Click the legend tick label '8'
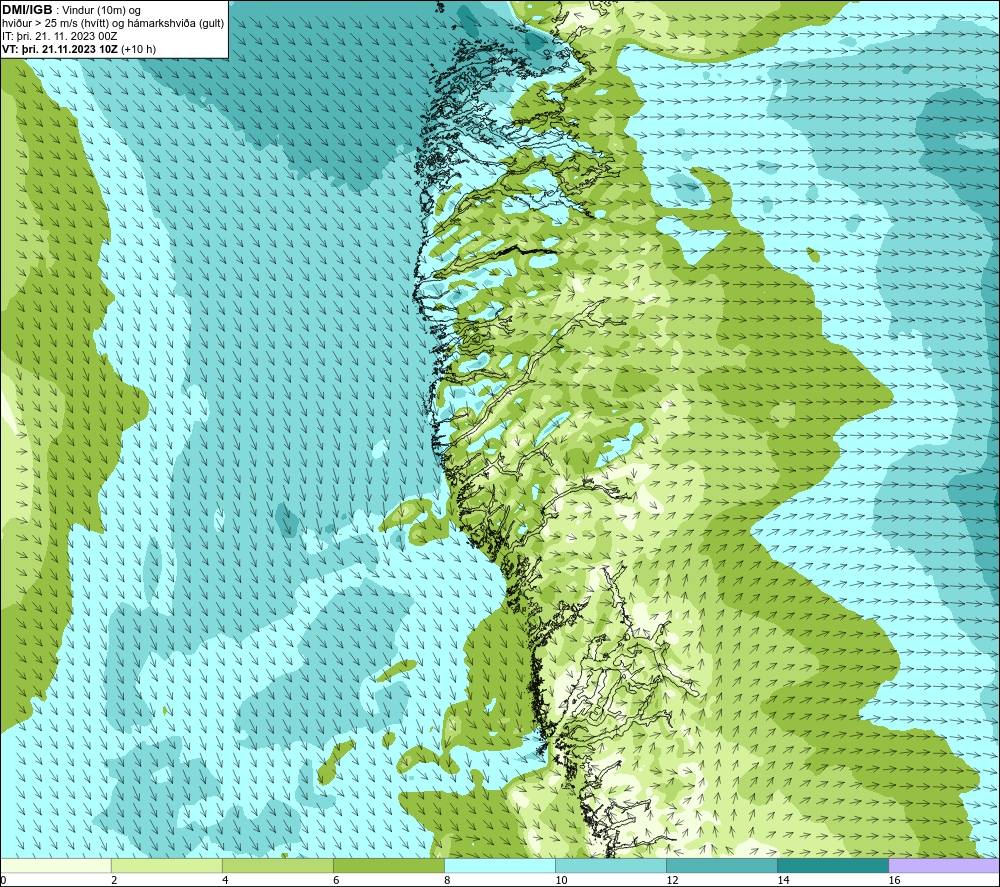Viewport: 1000px width, 887px height. 446,881
